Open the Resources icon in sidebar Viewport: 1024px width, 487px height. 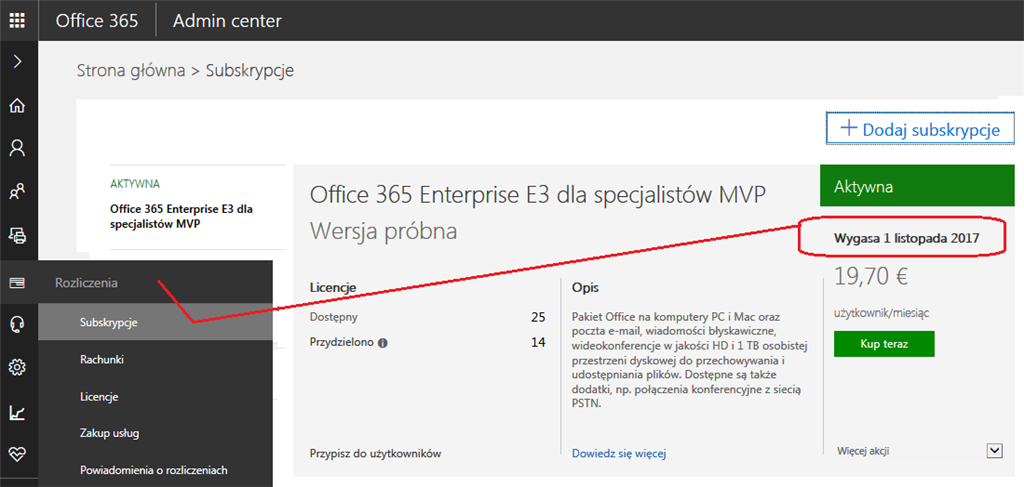pos(18,236)
